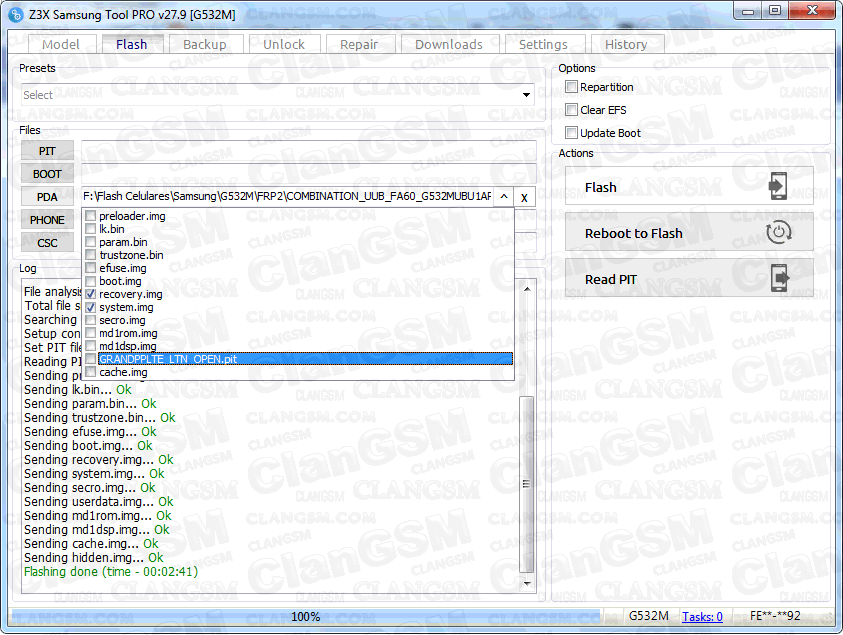Viewport: 843px width, 635px height.
Task: Go to the Unlock tab
Action: click(x=284, y=44)
